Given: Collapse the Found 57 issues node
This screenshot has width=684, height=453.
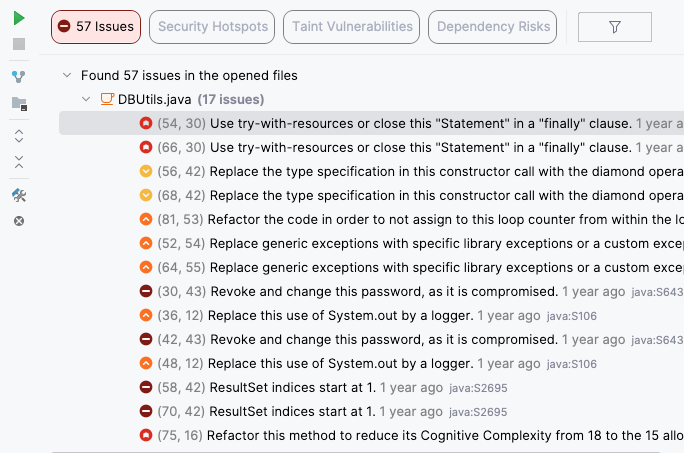Looking at the screenshot, I should pos(66,75).
